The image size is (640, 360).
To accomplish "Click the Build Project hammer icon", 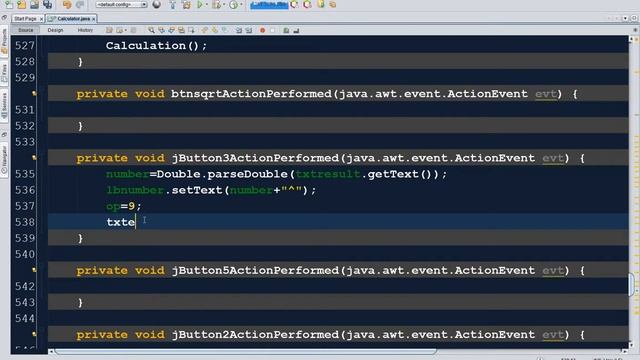I will pyautogui.click(x=173, y=4).
